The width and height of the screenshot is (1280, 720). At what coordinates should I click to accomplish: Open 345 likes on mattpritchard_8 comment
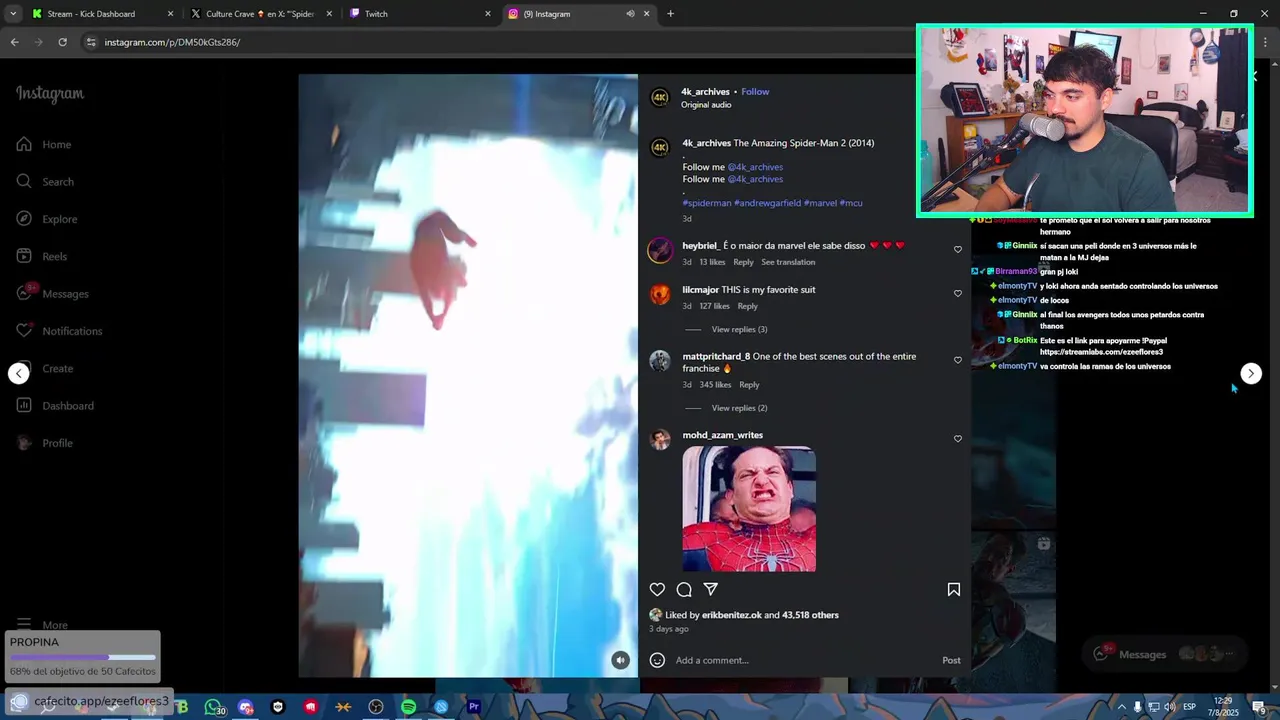(715, 385)
